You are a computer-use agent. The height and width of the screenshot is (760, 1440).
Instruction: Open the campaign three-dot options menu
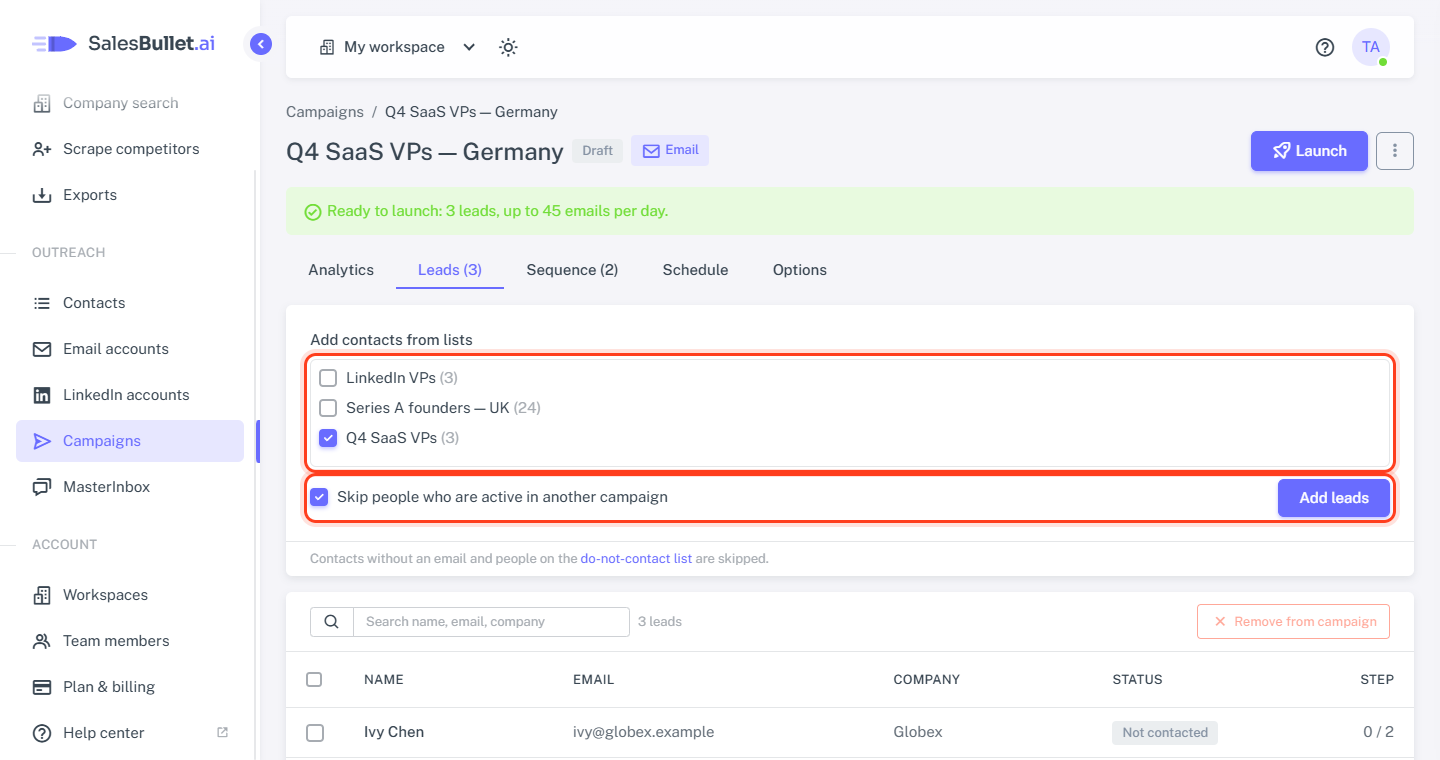pos(1395,151)
